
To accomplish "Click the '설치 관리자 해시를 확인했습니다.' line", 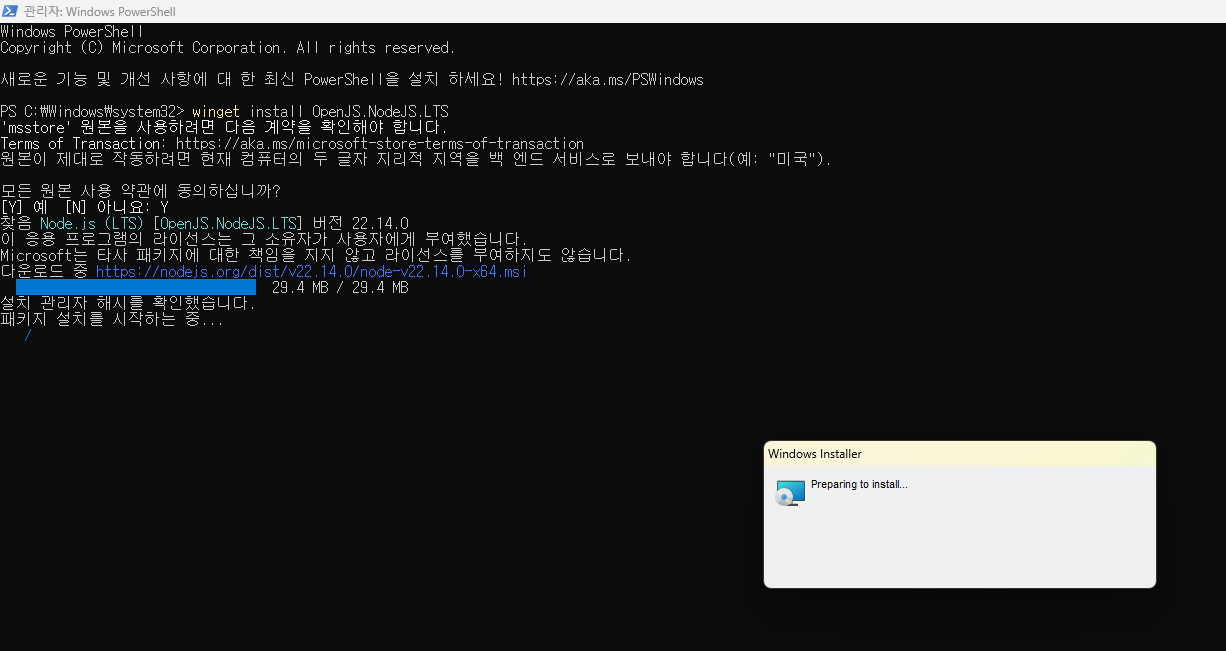I will click(x=128, y=303).
